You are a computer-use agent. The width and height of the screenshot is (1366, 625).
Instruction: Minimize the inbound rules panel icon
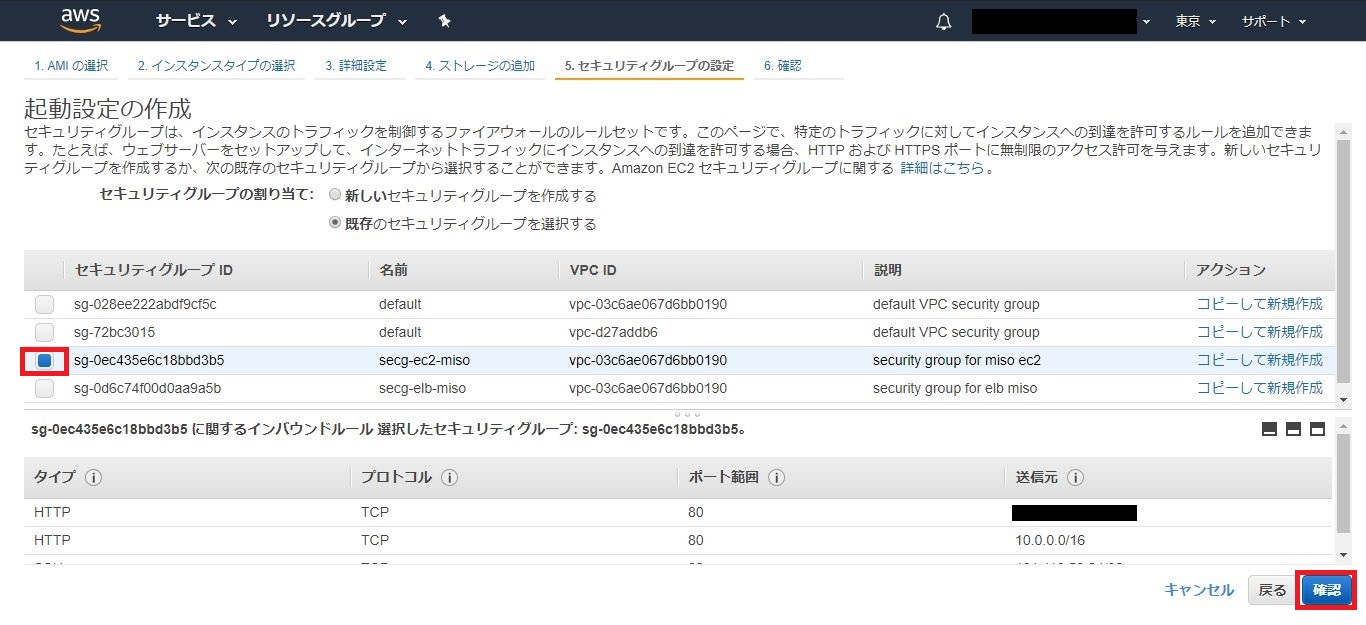pos(1269,429)
